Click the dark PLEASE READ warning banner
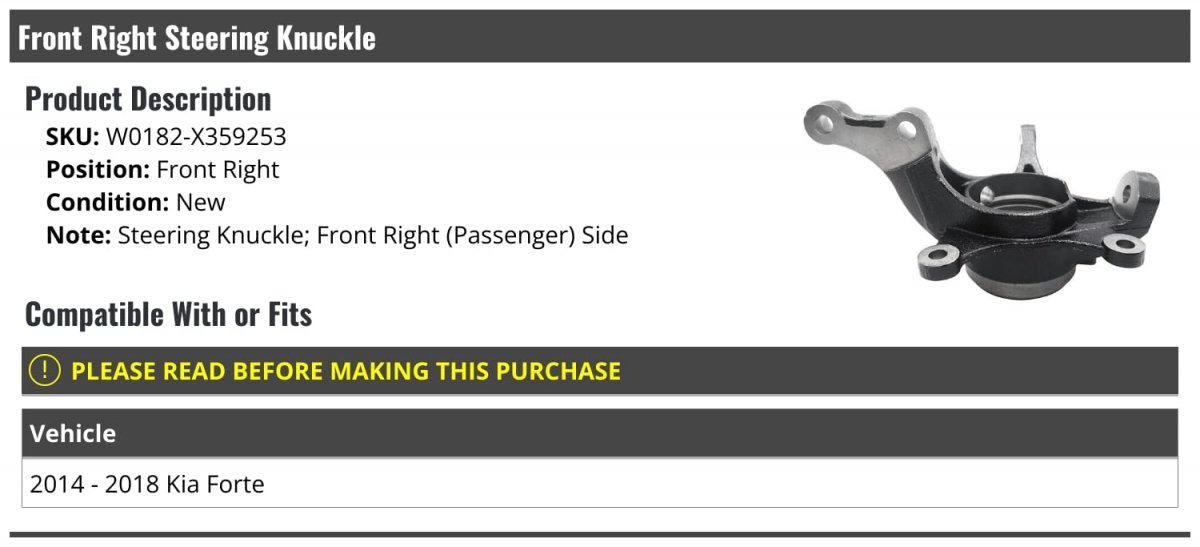1200x547 pixels. [x=599, y=371]
